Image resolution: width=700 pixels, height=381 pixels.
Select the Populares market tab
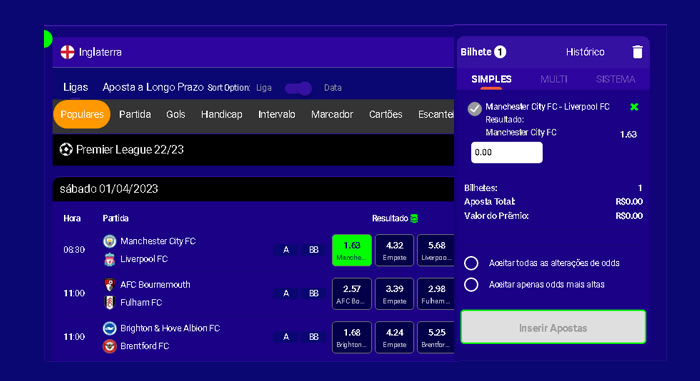pyautogui.click(x=82, y=114)
